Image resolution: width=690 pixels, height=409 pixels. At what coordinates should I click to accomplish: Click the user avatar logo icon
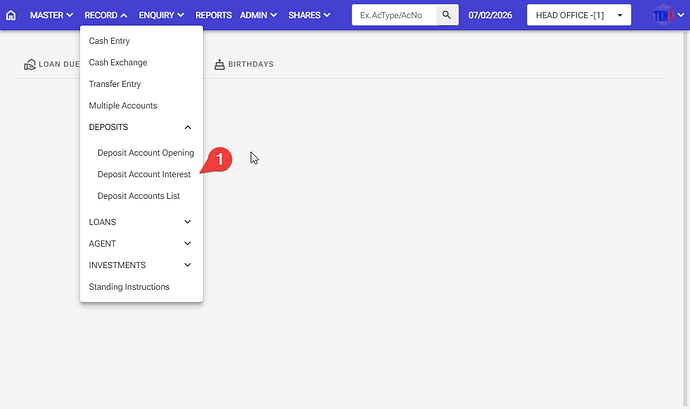tap(662, 16)
